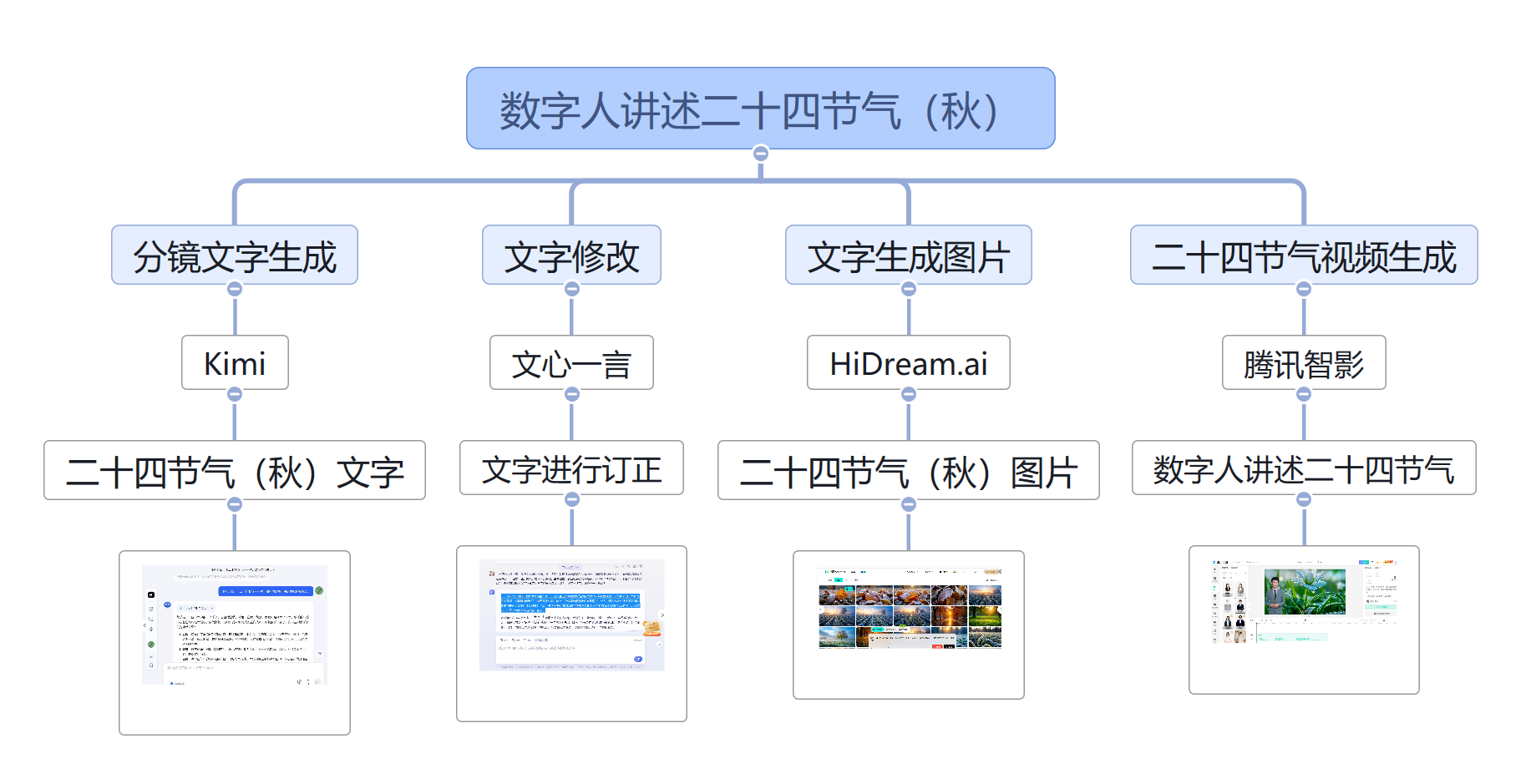Collapse the 文字进行订正 node toggle
This screenshot has width=1536, height=784.
[x=571, y=498]
